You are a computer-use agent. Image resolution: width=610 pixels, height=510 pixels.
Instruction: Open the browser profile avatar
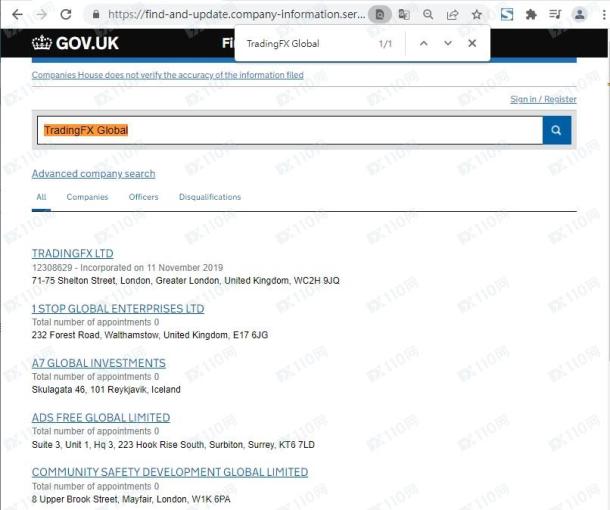580,15
